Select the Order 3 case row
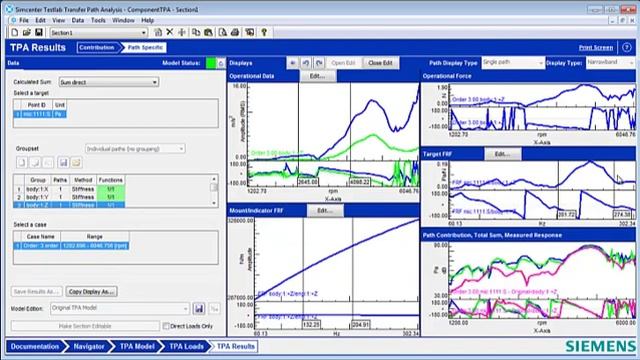The width and height of the screenshot is (640, 360). [x=71, y=246]
